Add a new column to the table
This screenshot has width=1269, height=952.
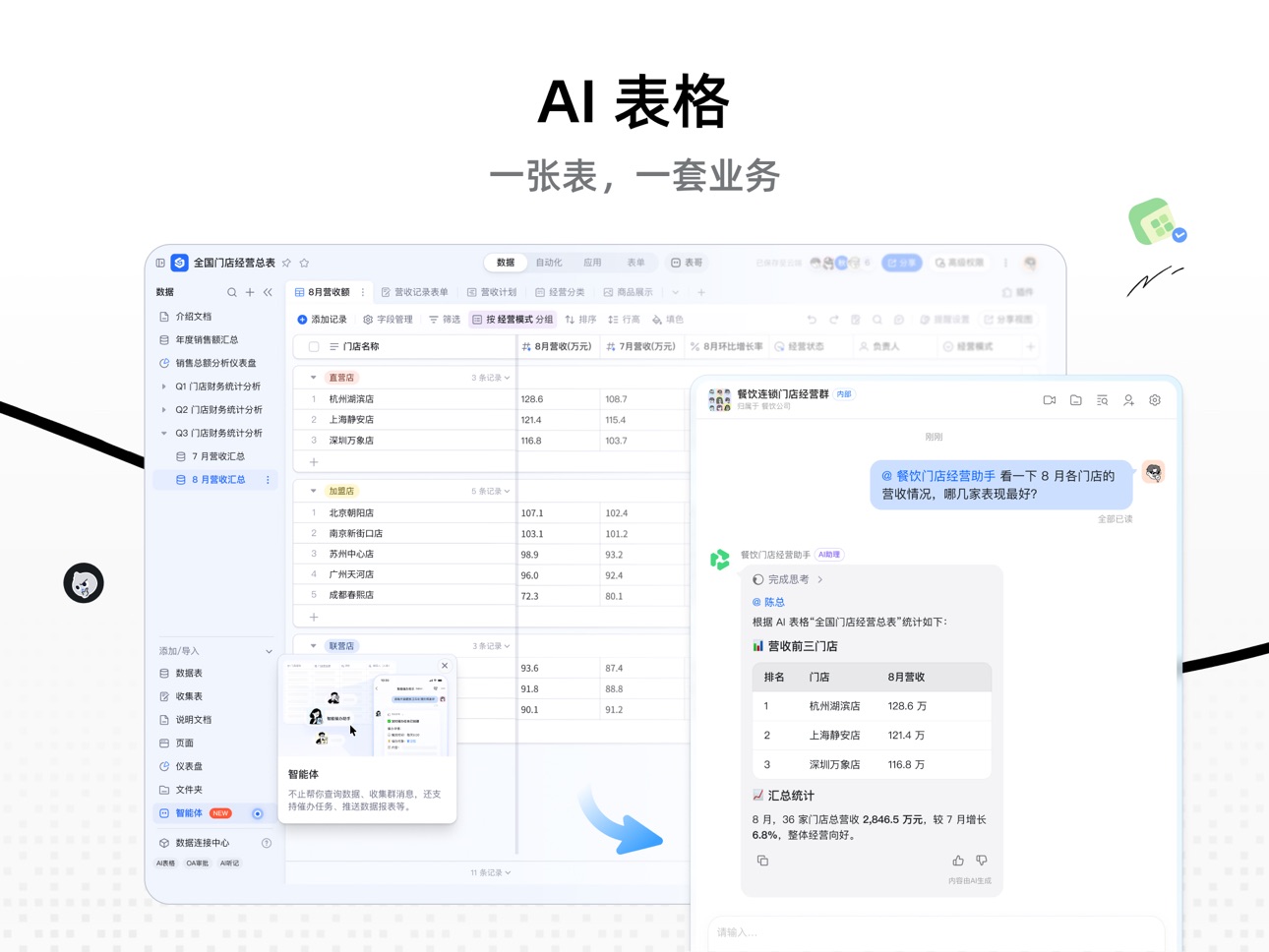click(x=1030, y=346)
